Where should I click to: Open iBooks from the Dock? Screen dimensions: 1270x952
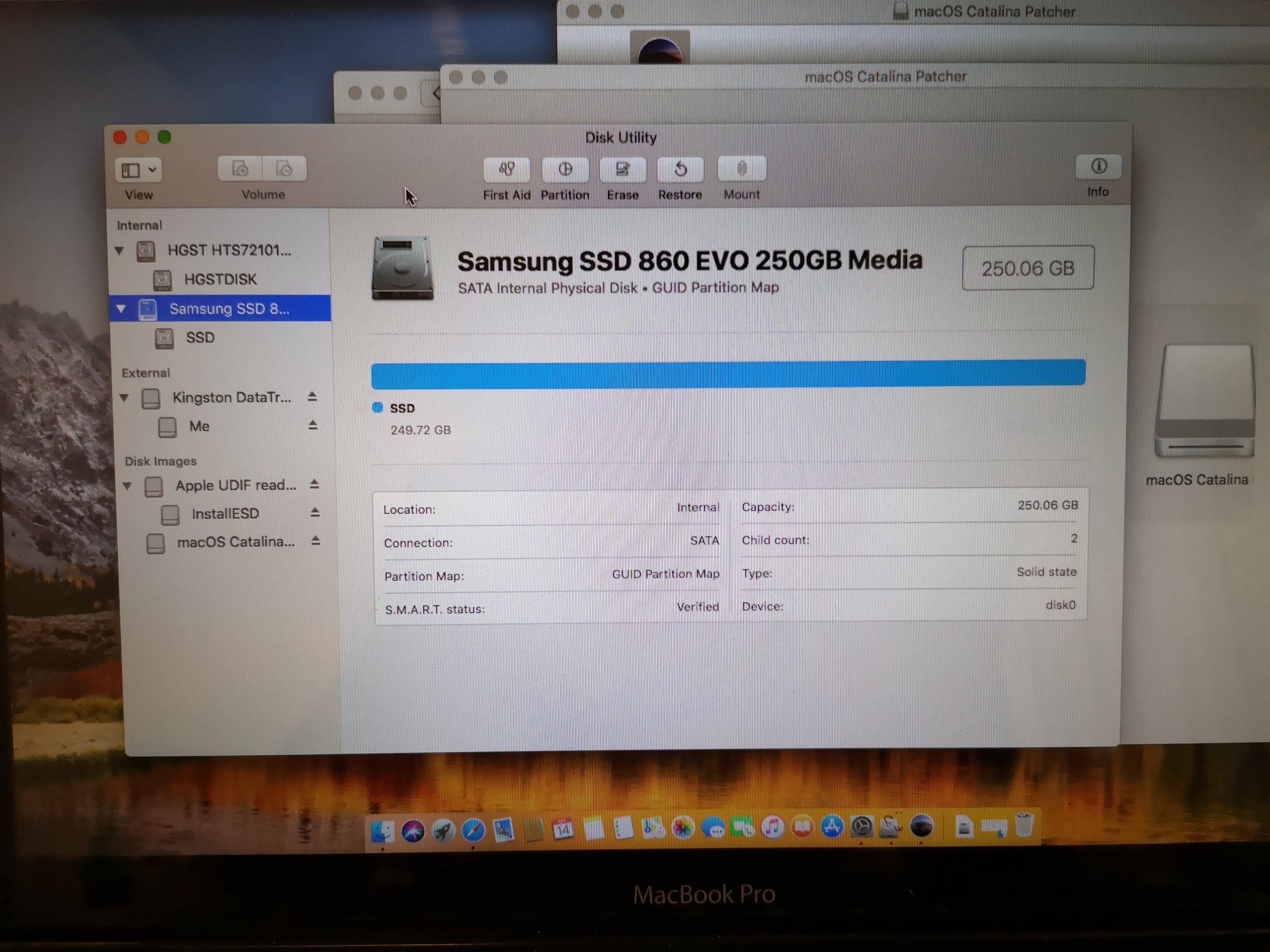(802, 828)
